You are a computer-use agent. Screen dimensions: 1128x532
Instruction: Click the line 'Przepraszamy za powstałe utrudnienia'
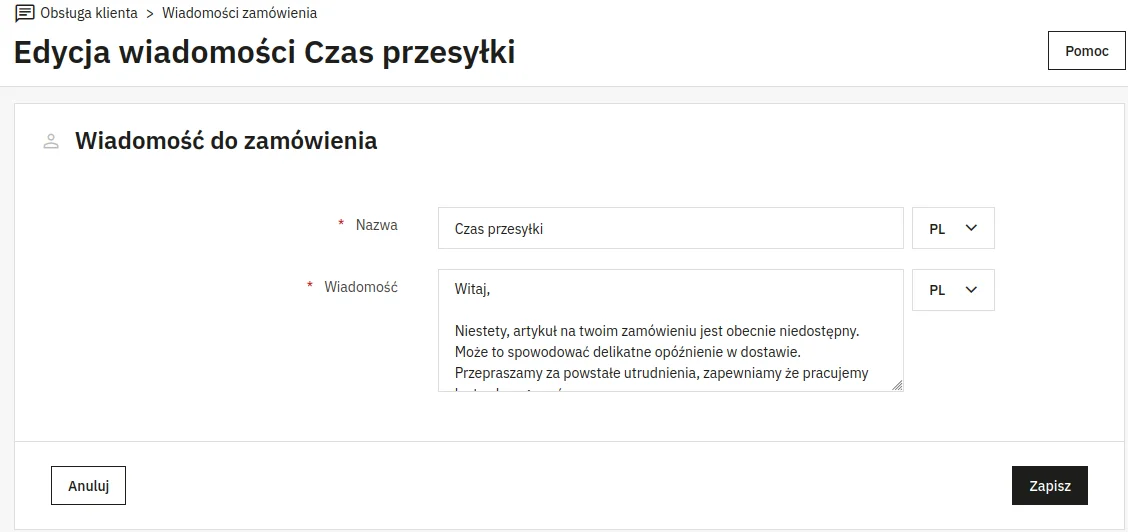coord(661,373)
